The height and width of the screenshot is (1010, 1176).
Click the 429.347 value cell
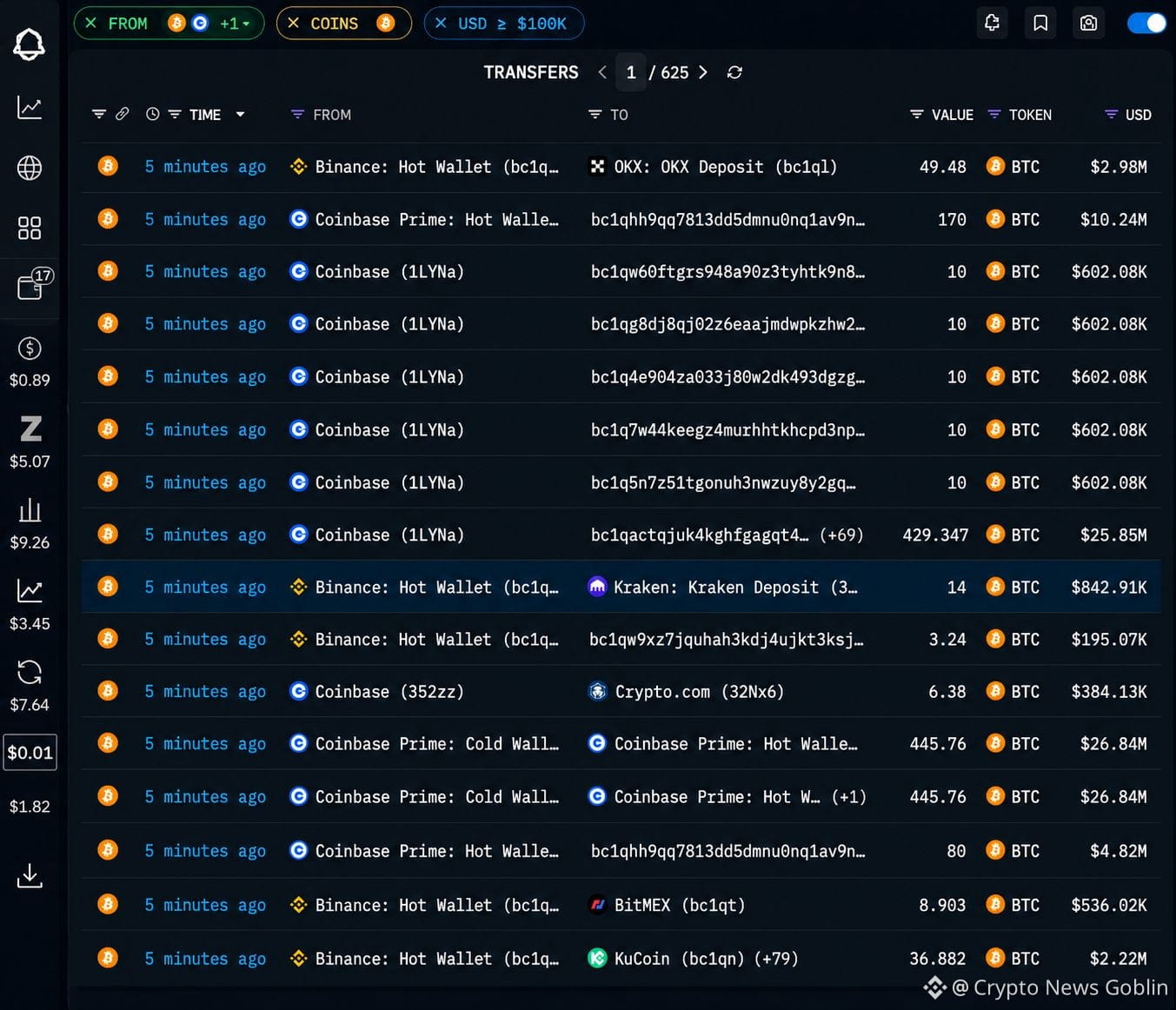click(x=935, y=535)
